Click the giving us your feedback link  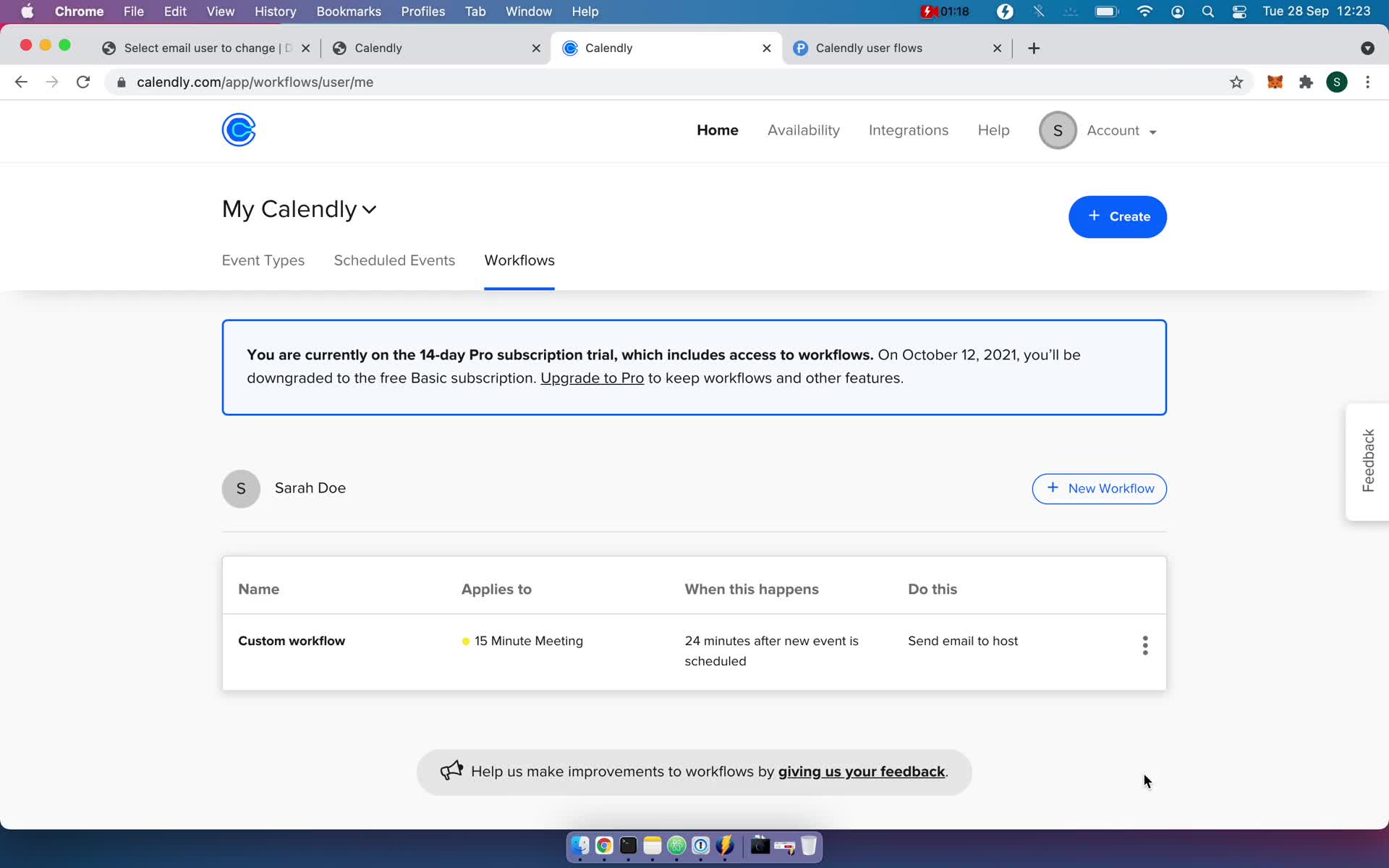coord(862,771)
